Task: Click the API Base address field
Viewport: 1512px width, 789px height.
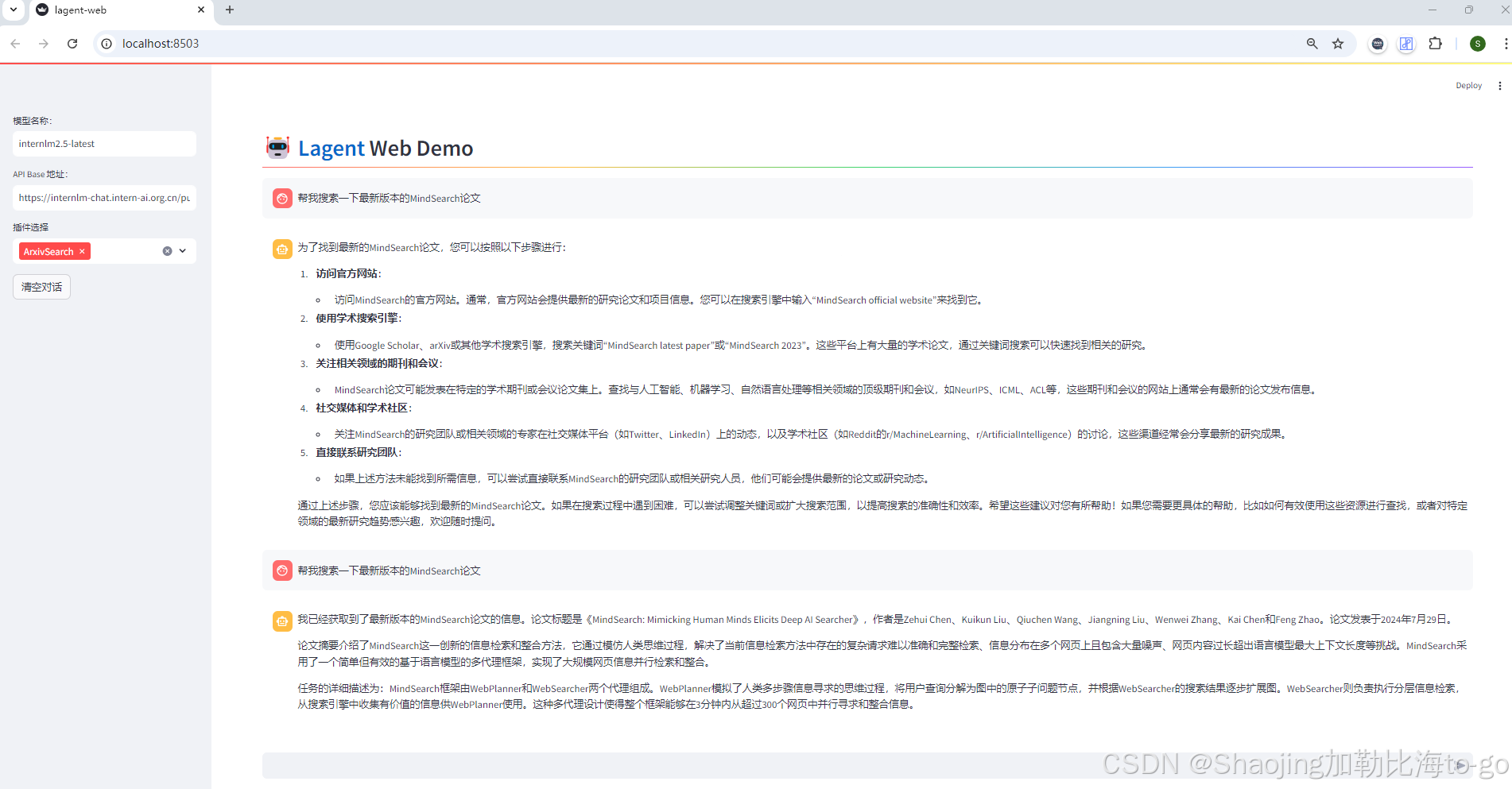Action: click(104, 198)
